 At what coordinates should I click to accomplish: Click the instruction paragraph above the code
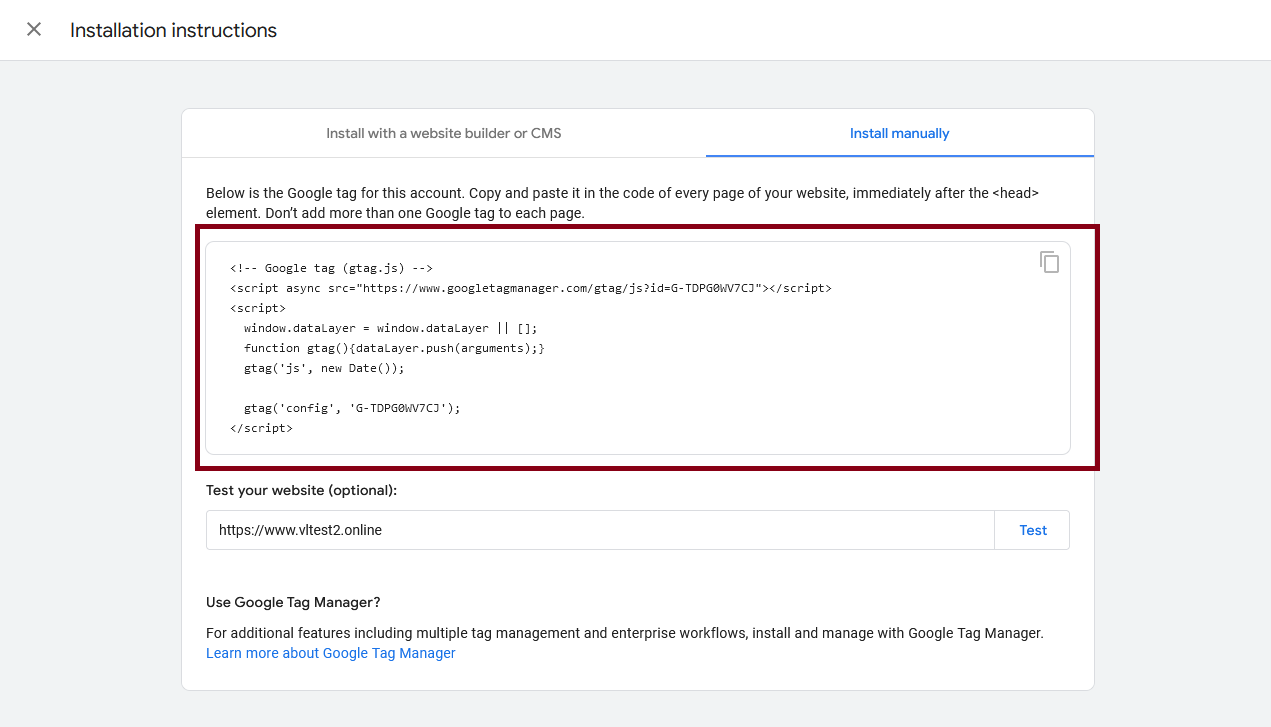(622, 203)
